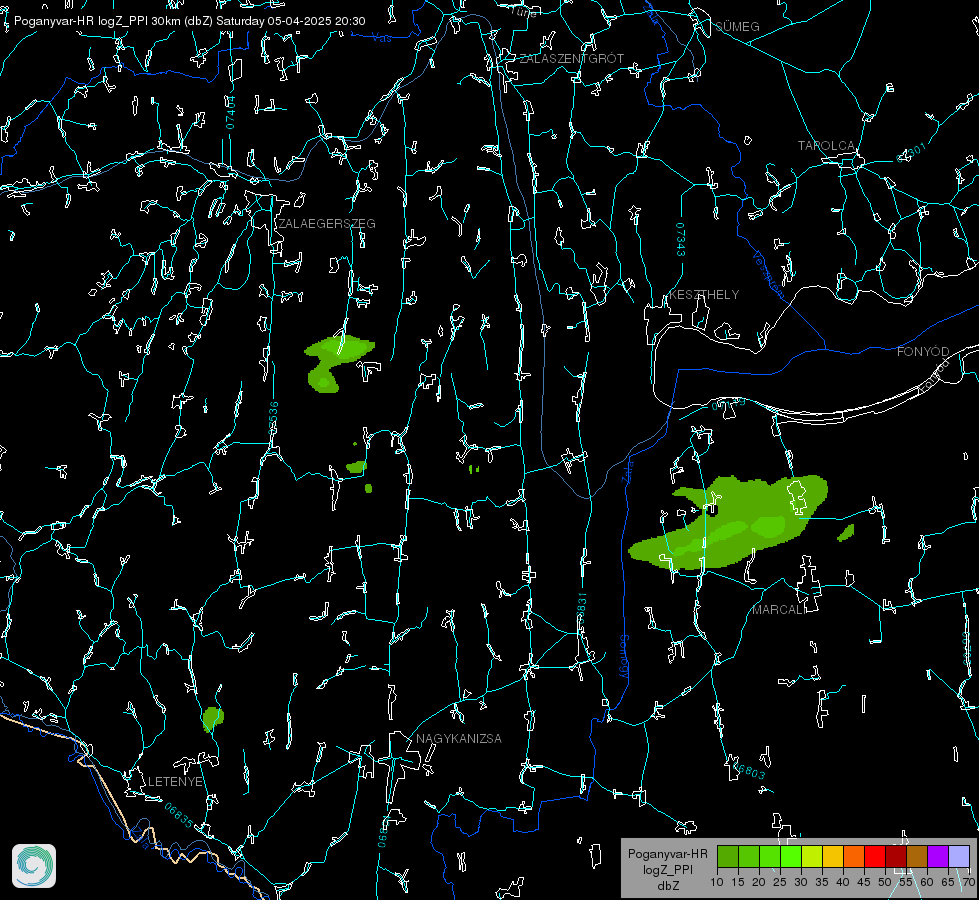Click road number 07343 label

[x=681, y=240]
